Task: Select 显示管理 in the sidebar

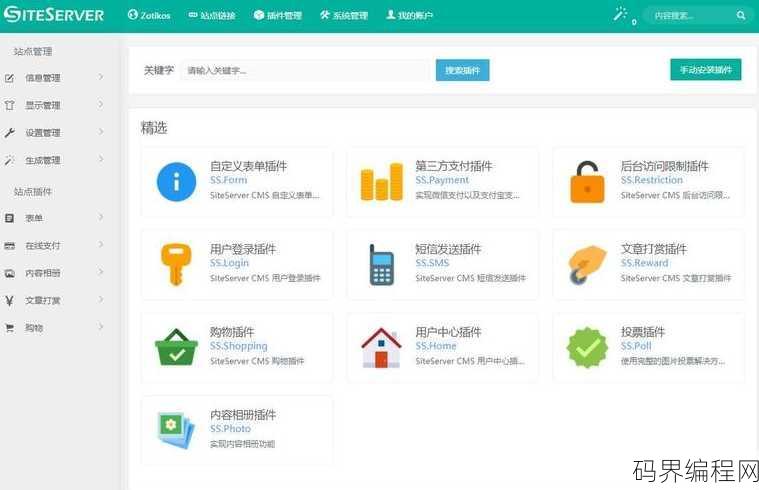Action: click(43, 105)
